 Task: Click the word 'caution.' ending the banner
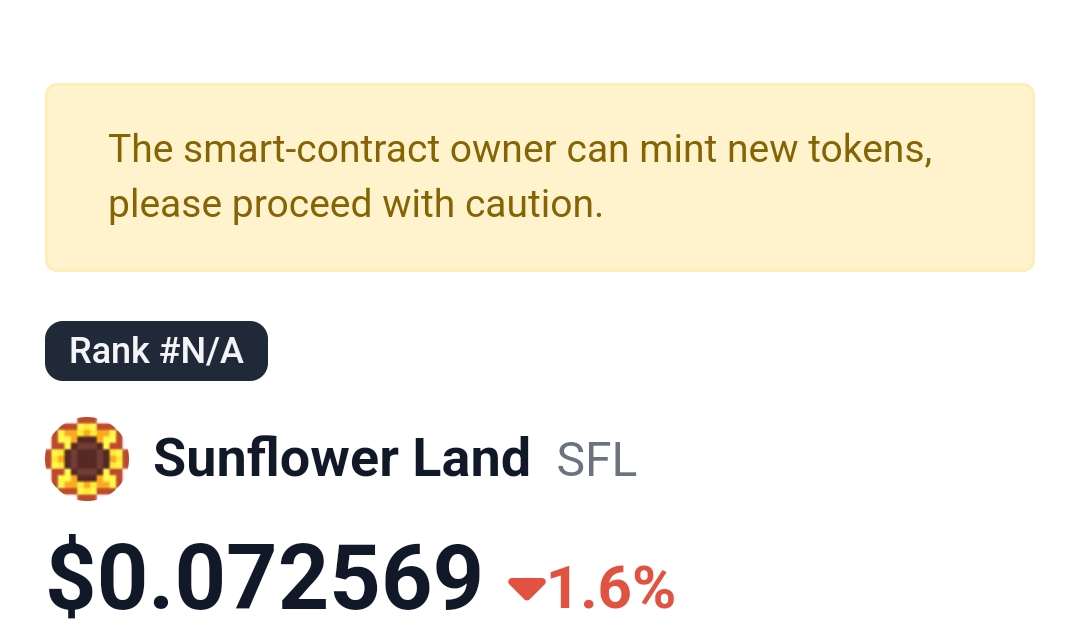click(x=534, y=205)
